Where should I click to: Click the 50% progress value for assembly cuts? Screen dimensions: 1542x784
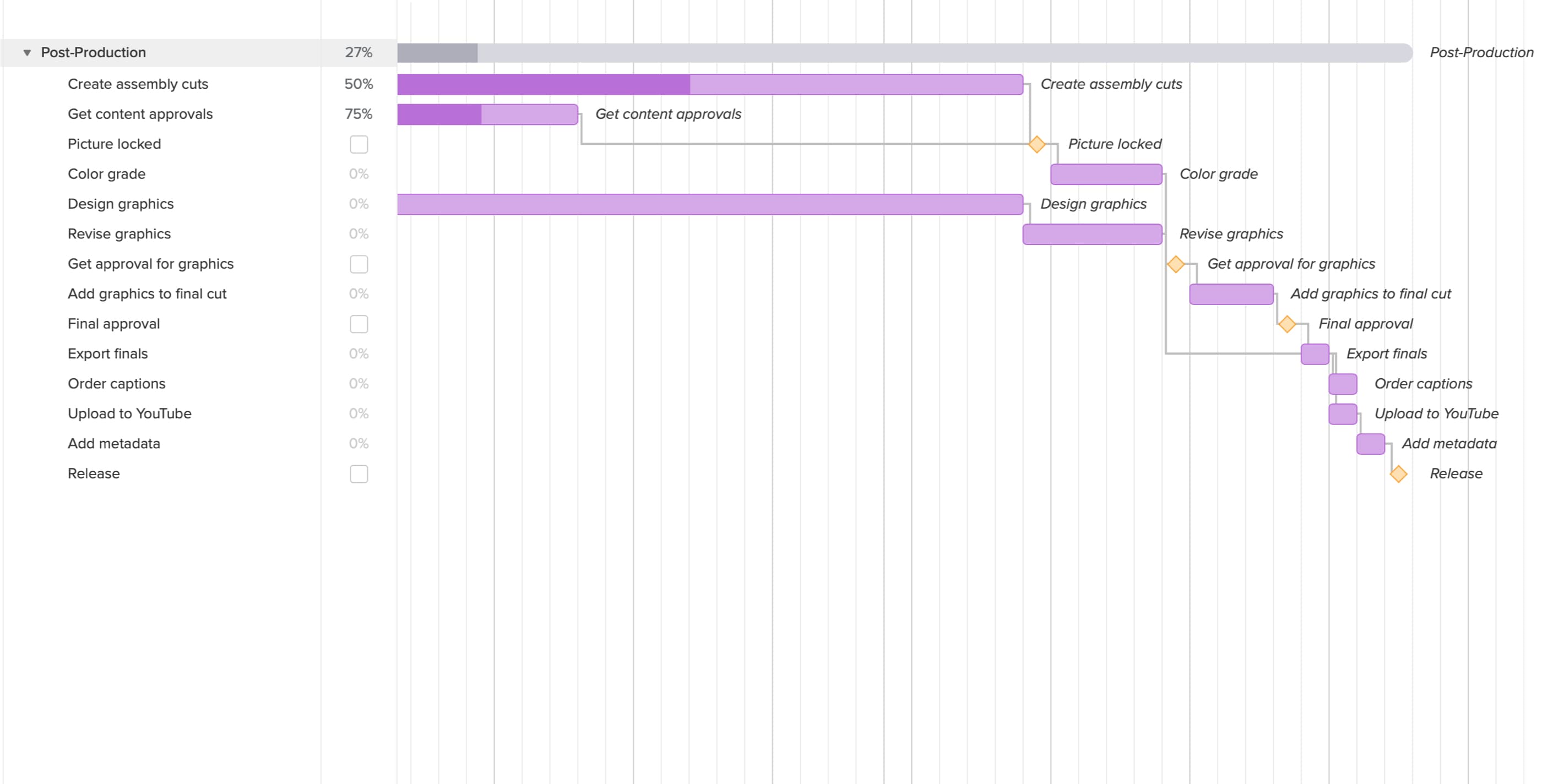tap(358, 84)
